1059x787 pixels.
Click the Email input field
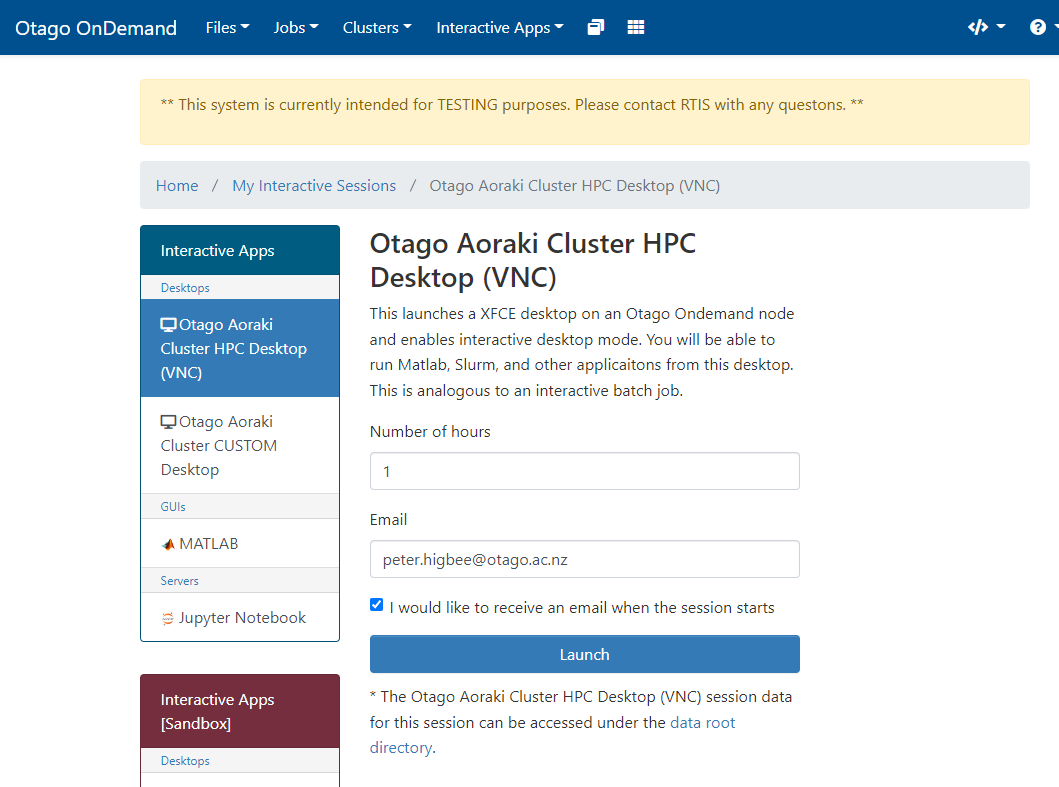coord(584,559)
